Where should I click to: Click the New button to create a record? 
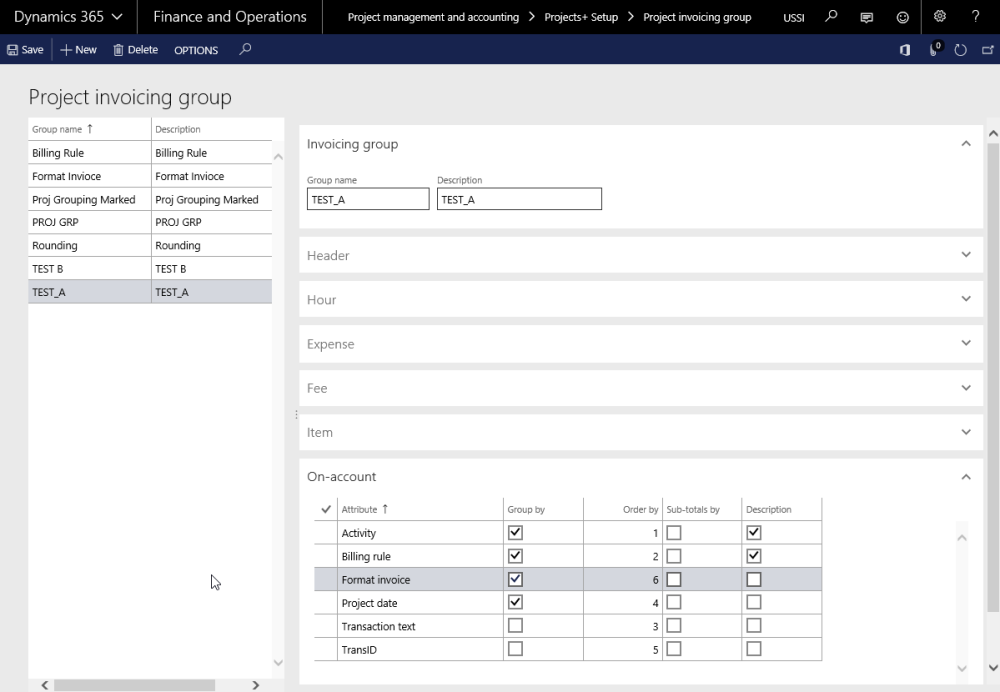tap(77, 49)
